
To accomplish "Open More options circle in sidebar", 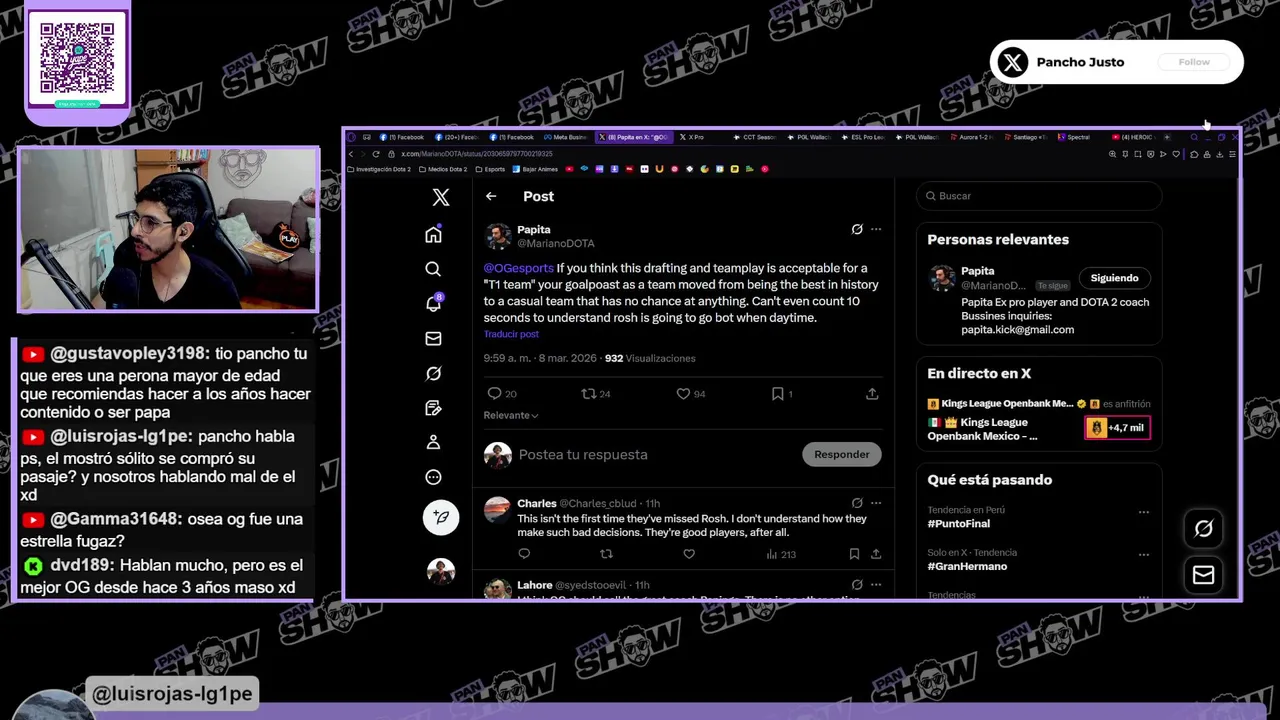I will (x=433, y=477).
